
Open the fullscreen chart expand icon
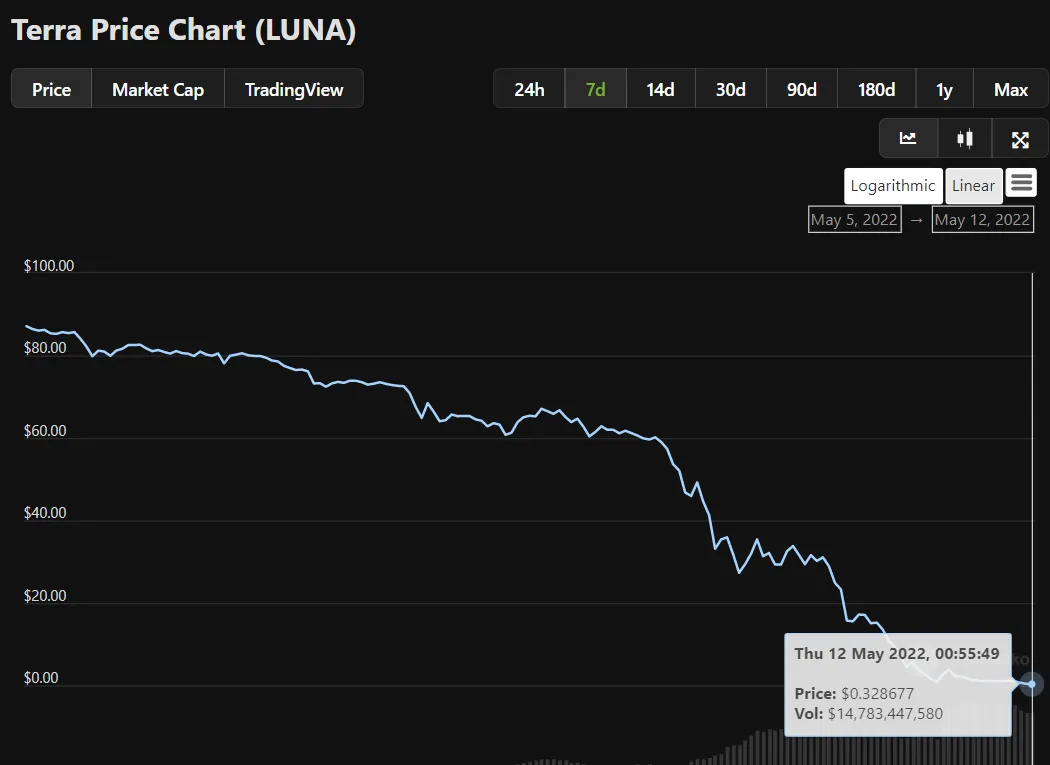coord(1020,139)
